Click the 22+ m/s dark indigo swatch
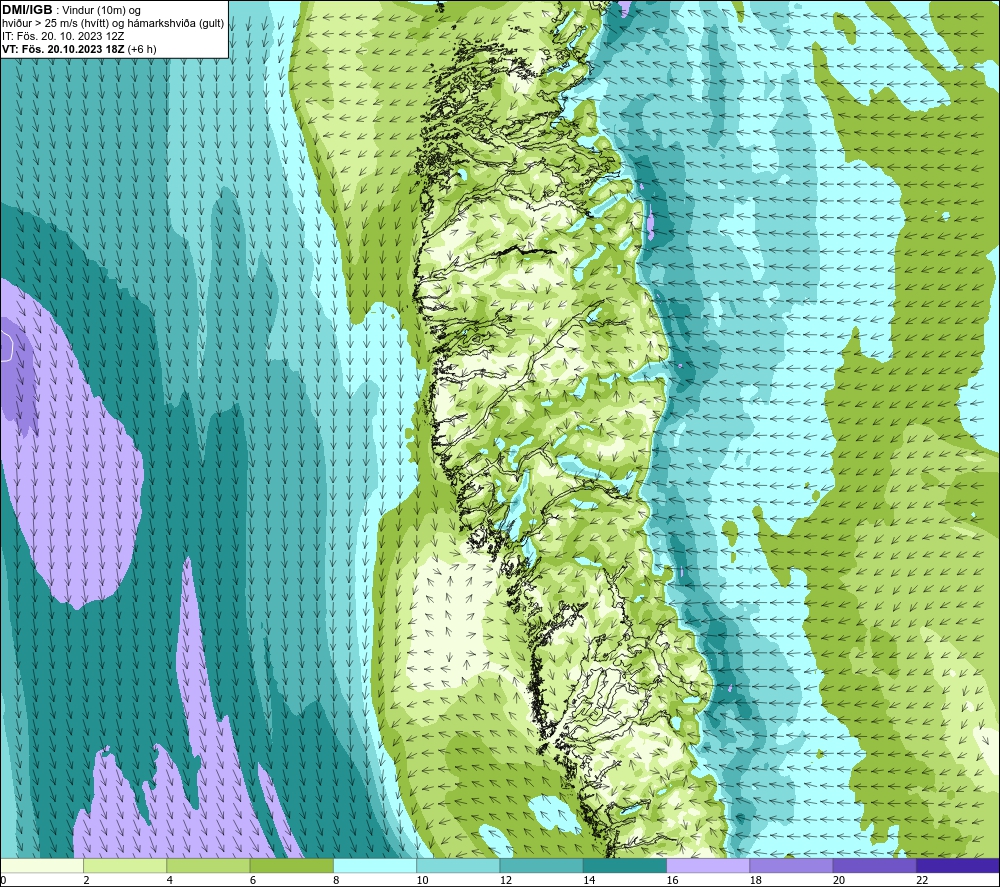The image size is (1000, 887). [958, 865]
